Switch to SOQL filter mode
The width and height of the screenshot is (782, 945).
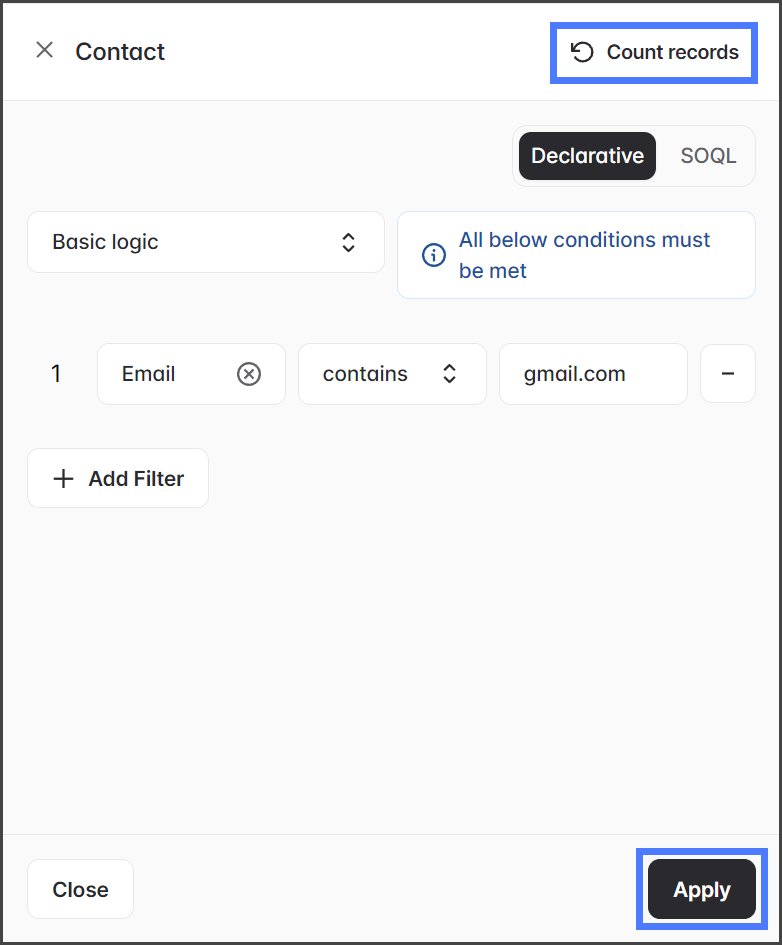(x=708, y=156)
